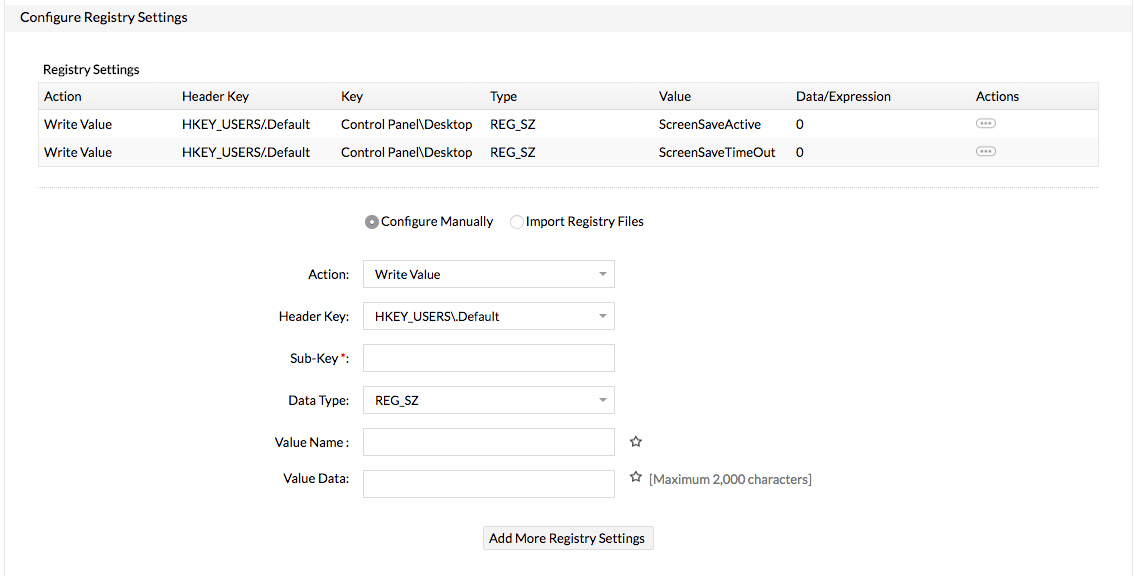Click the Configure Registry Settings header
Viewport: 1135px width, 576px height.
[x=104, y=17]
